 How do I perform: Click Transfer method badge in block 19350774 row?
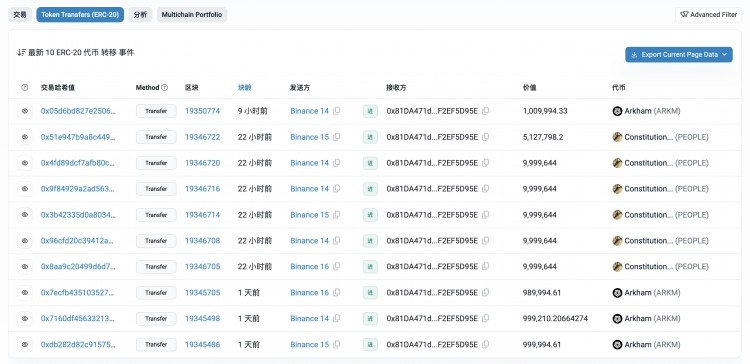pyautogui.click(x=156, y=111)
